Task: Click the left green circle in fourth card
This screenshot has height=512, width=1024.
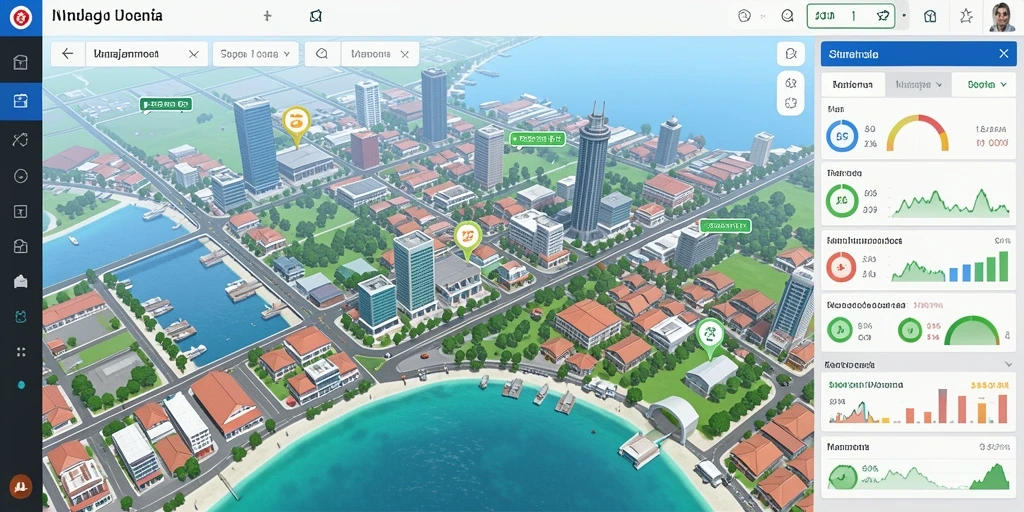Action: (840, 330)
